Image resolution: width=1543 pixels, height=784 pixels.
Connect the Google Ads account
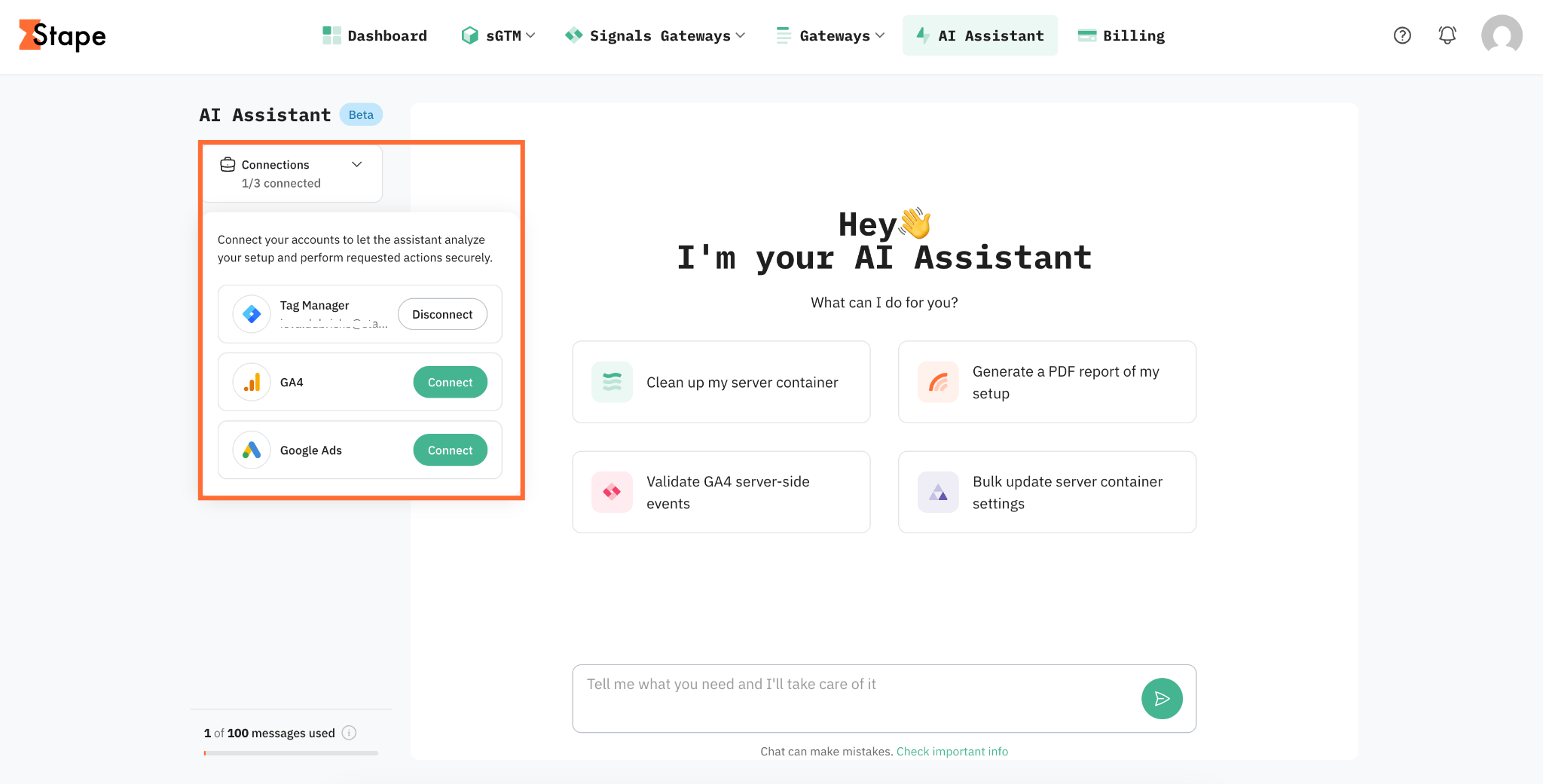(x=450, y=450)
